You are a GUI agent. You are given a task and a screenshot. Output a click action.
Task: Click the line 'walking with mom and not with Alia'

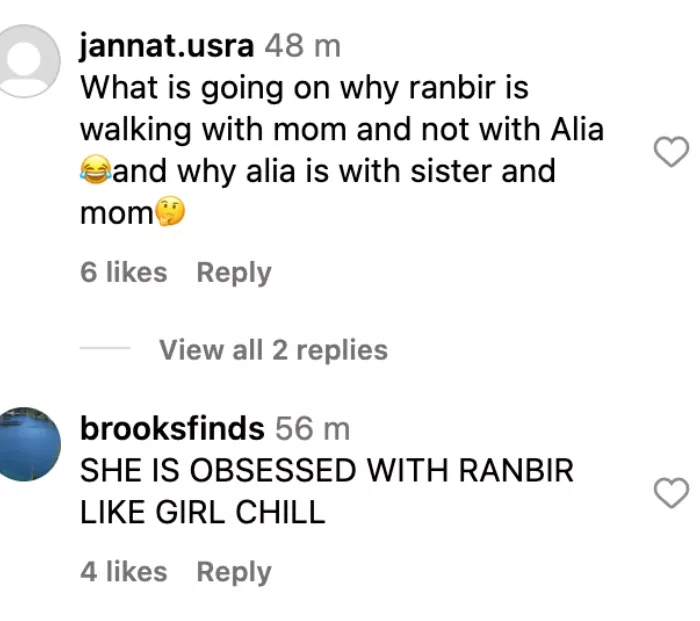tap(342, 130)
